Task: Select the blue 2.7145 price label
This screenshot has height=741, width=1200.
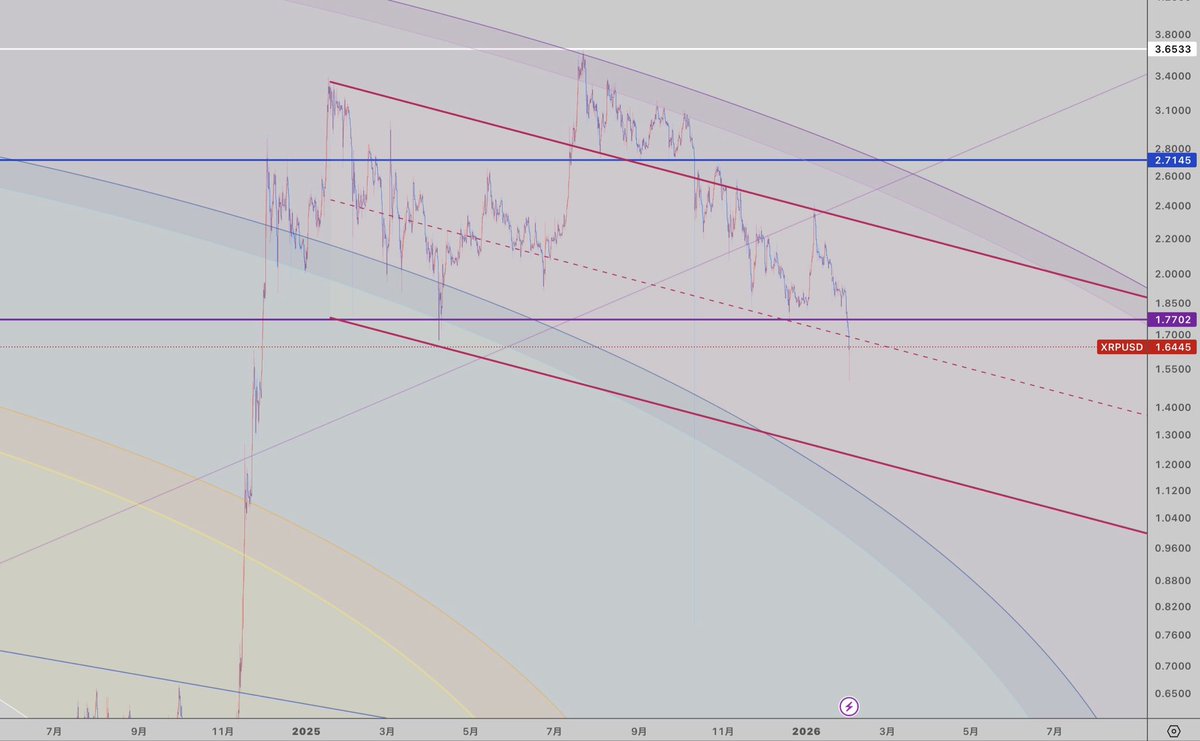Action: (1171, 160)
